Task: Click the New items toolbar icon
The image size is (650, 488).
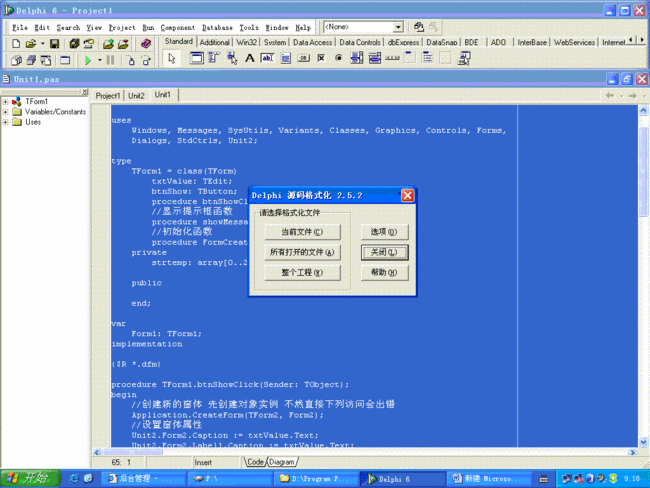Action: [16, 44]
